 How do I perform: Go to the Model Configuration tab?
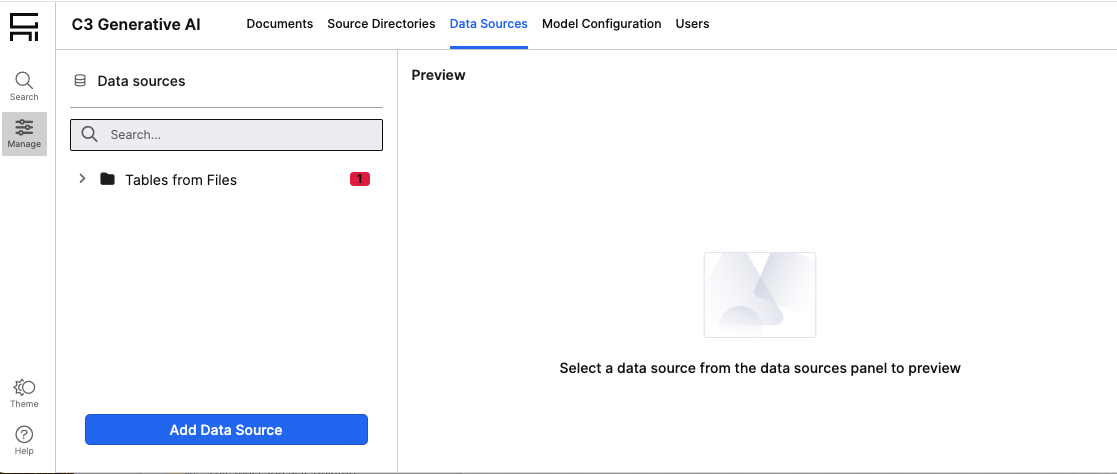tap(601, 24)
